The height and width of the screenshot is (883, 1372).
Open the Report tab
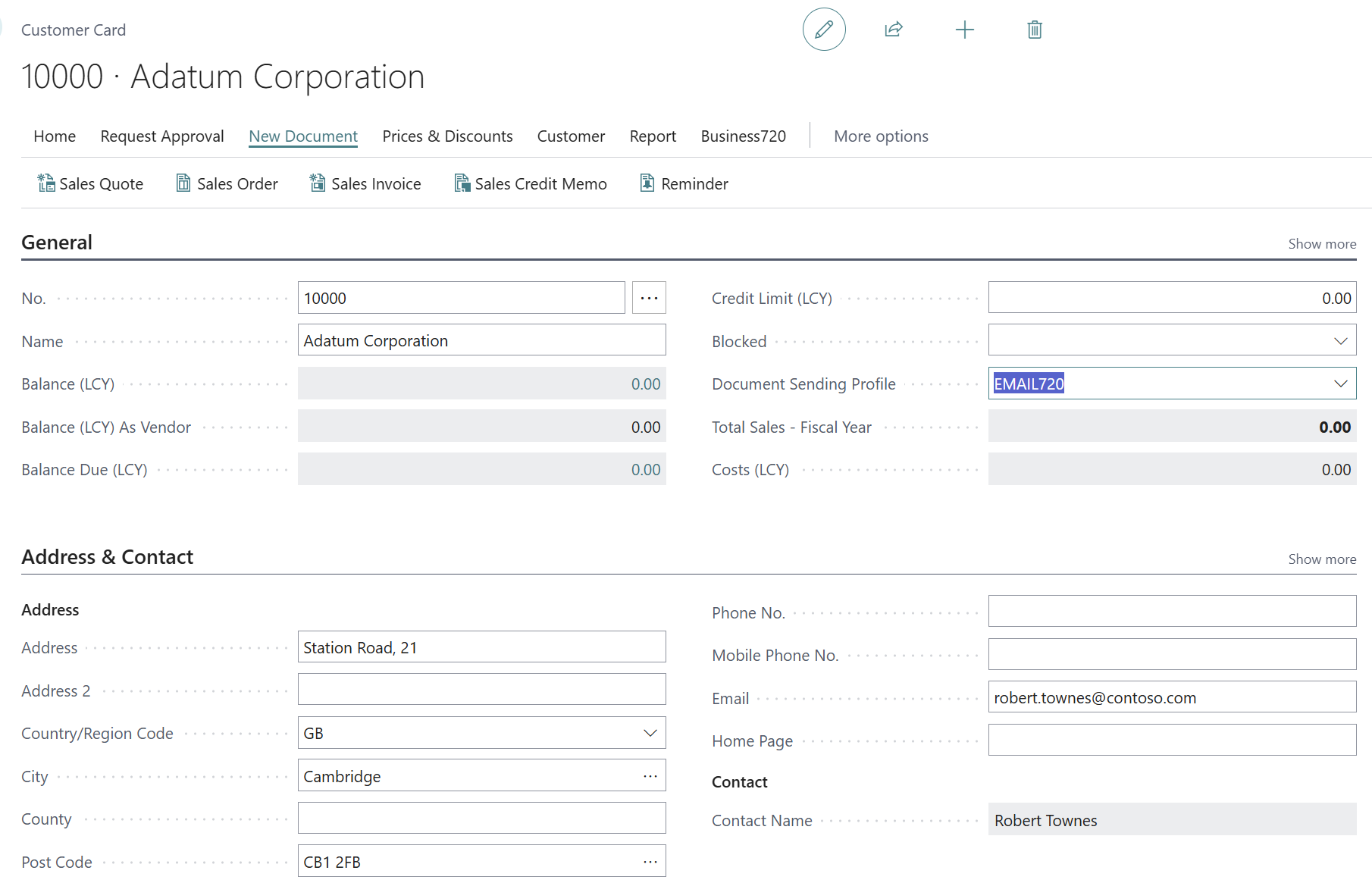tap(653, 136)
